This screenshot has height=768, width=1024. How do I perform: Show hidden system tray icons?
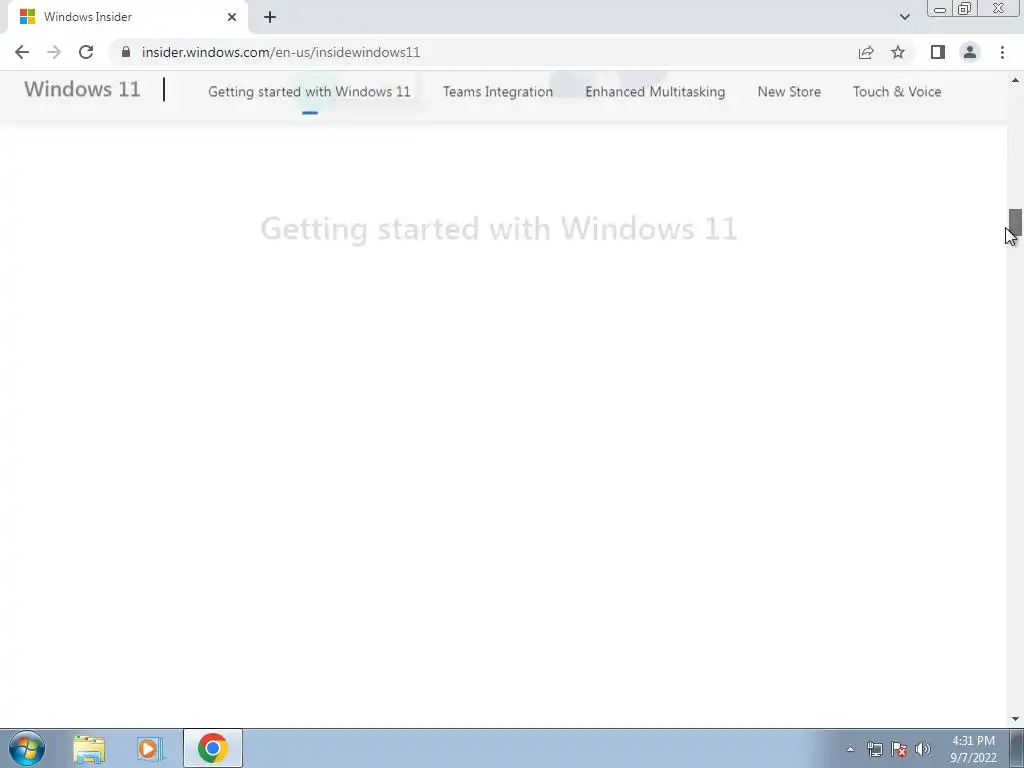[850, 749]
